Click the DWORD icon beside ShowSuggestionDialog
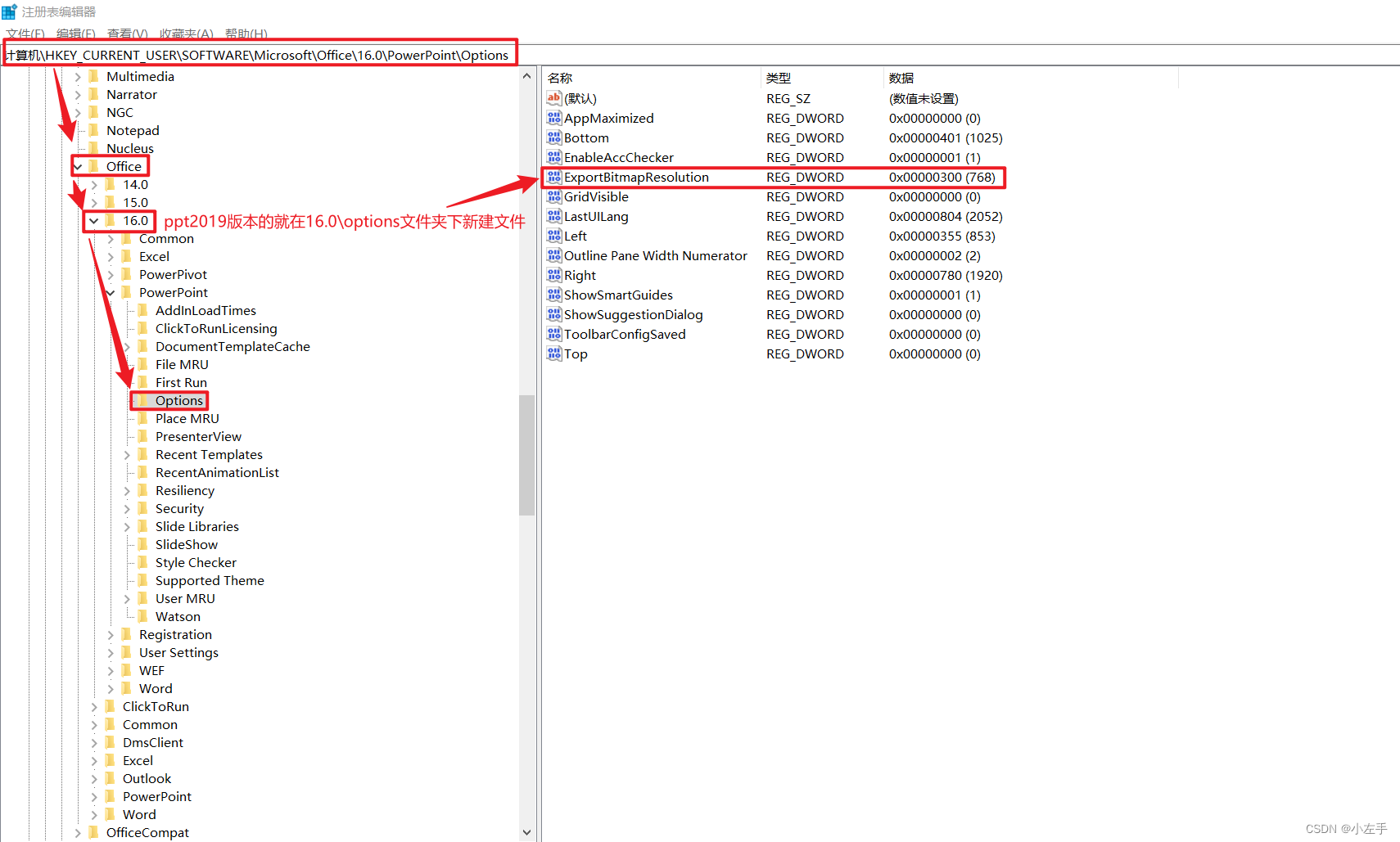1400x842 pixels. point(554,314)
